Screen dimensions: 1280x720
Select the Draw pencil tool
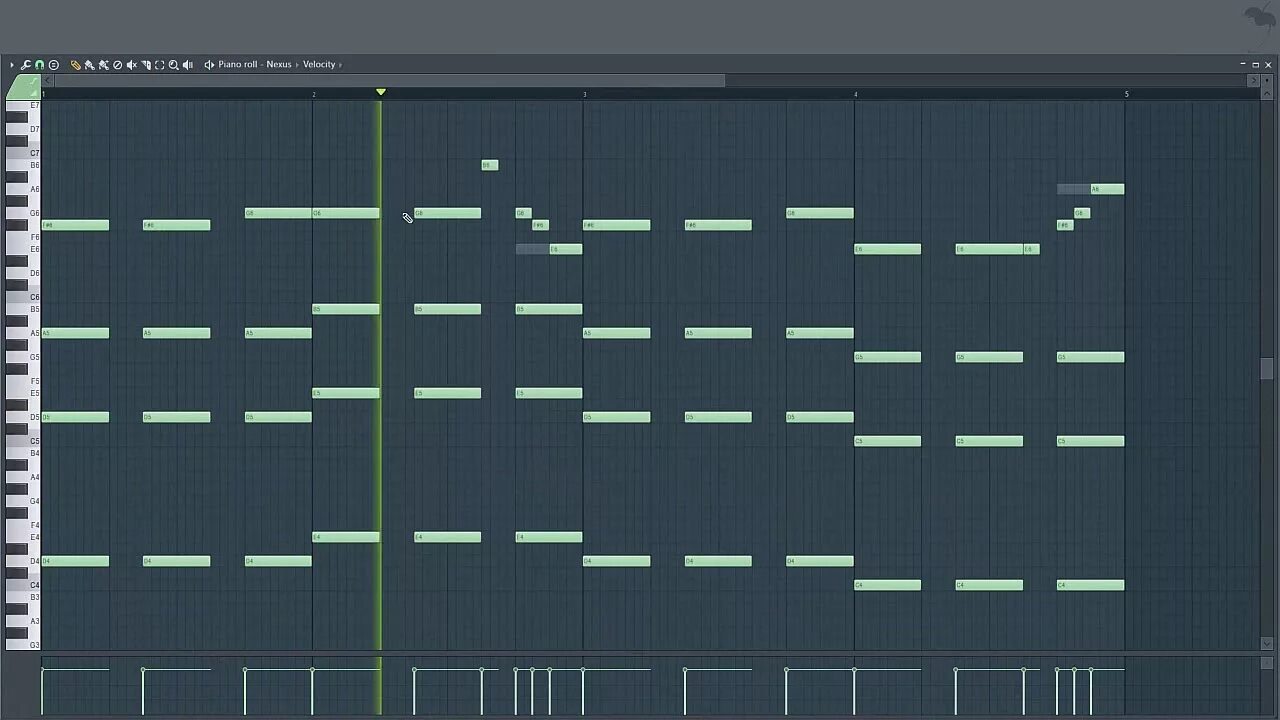[x=75, y=65]
